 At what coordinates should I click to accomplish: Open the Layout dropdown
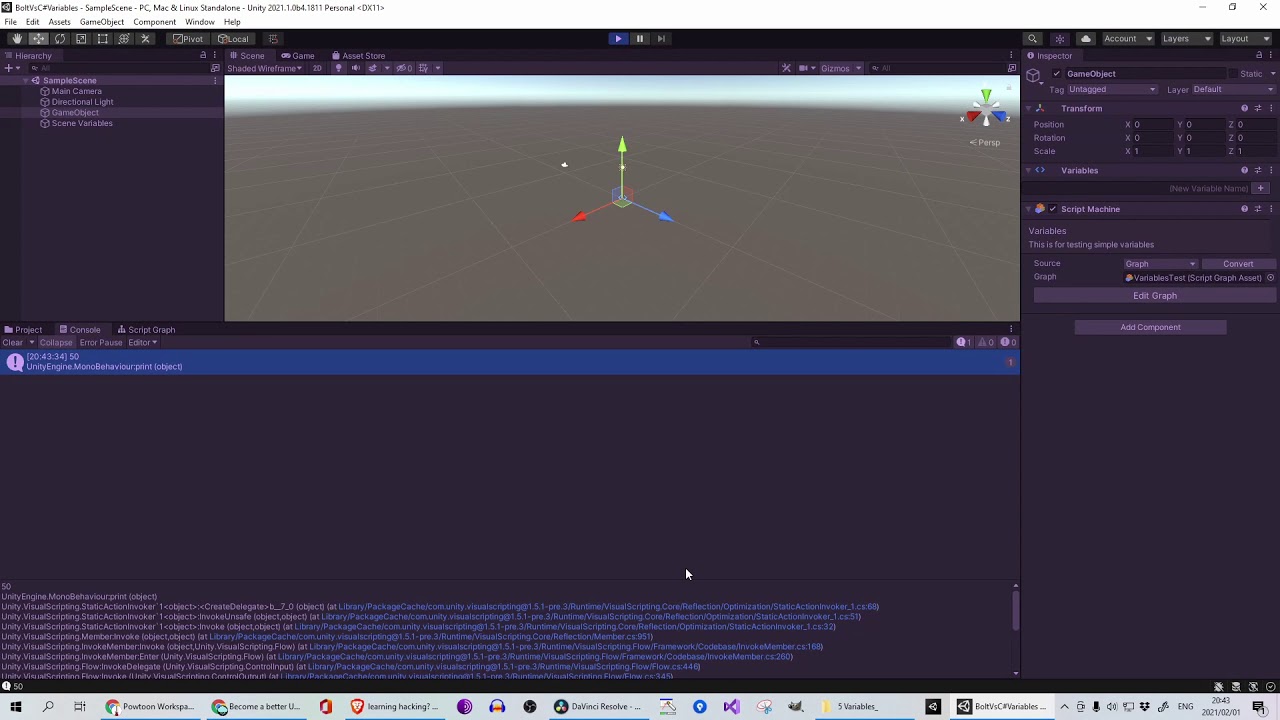[1247, 39]
